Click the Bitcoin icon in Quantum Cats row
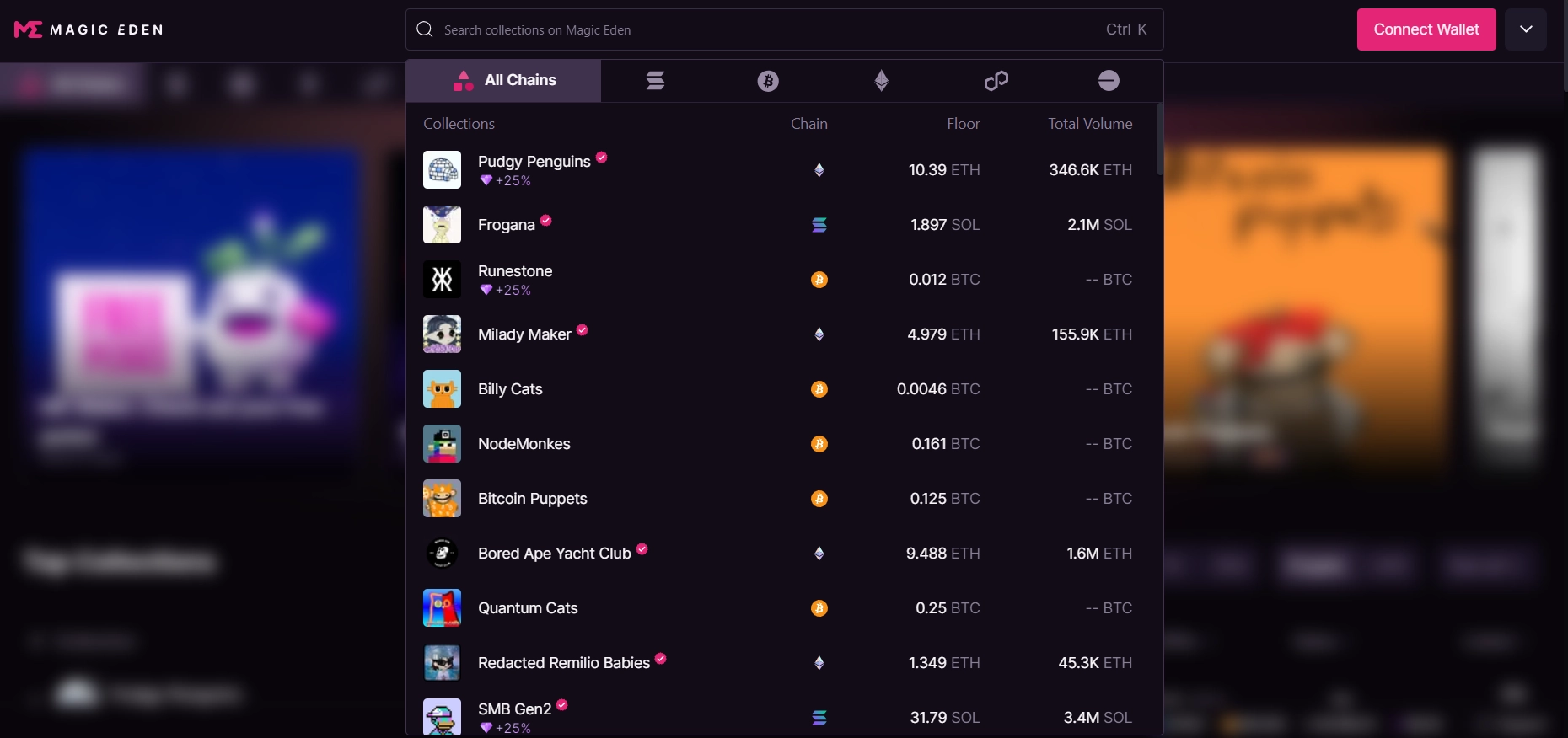 point(819,608)
